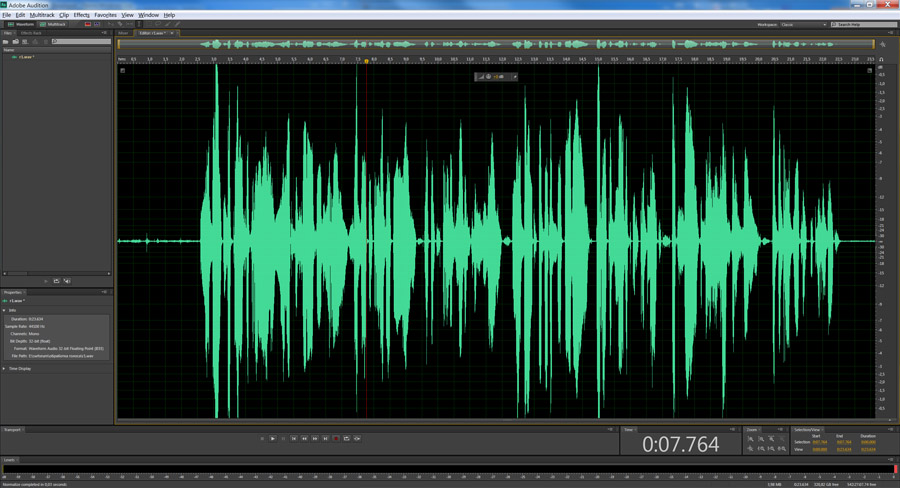The image size is (900, 488).
Task: Switch to Multitrack view
Action: [x=53, y=24]
